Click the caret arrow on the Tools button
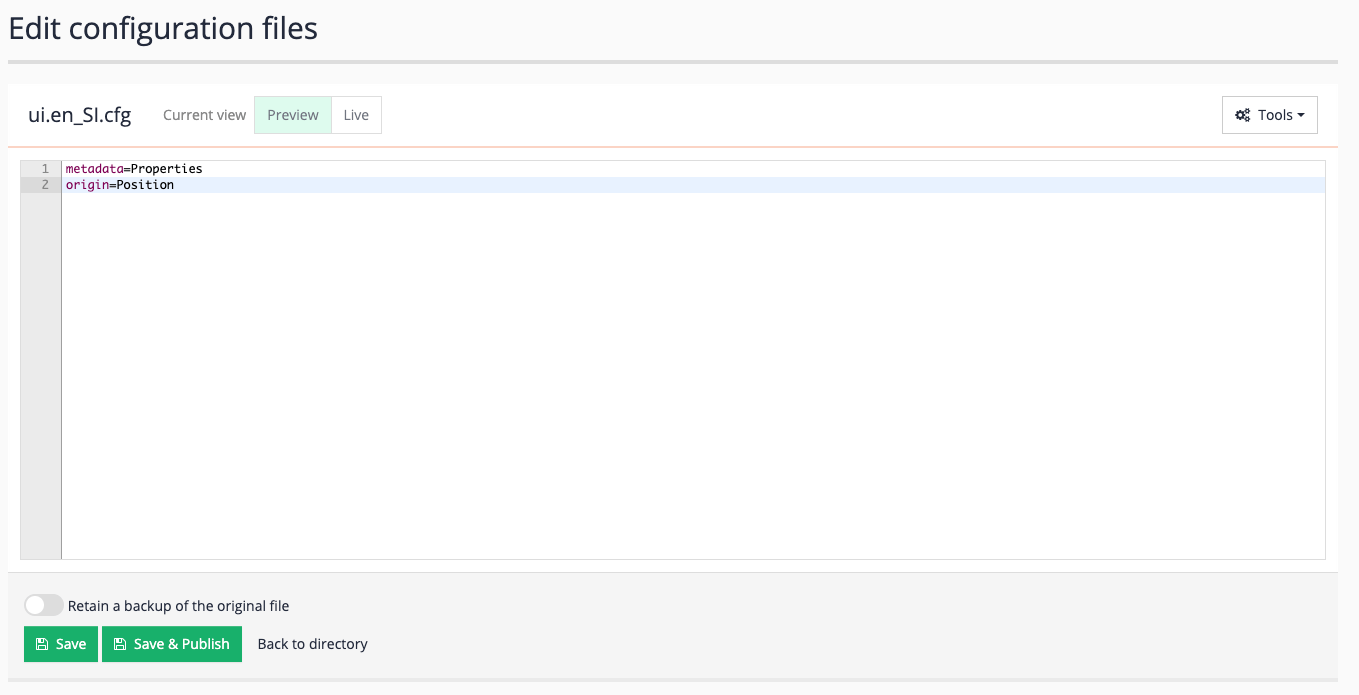 click(x=1303, y=114)
